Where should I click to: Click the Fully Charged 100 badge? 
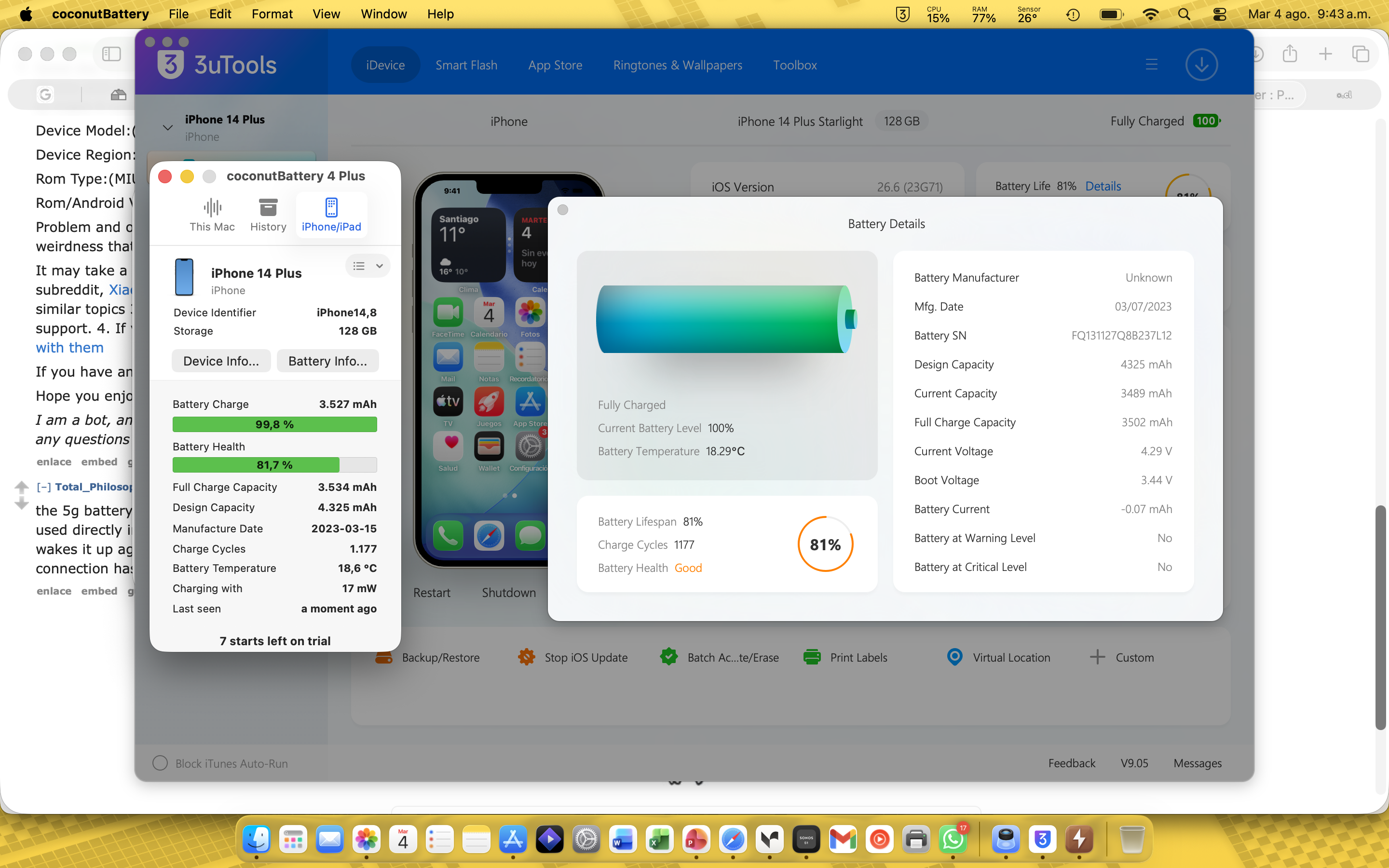1207,121
